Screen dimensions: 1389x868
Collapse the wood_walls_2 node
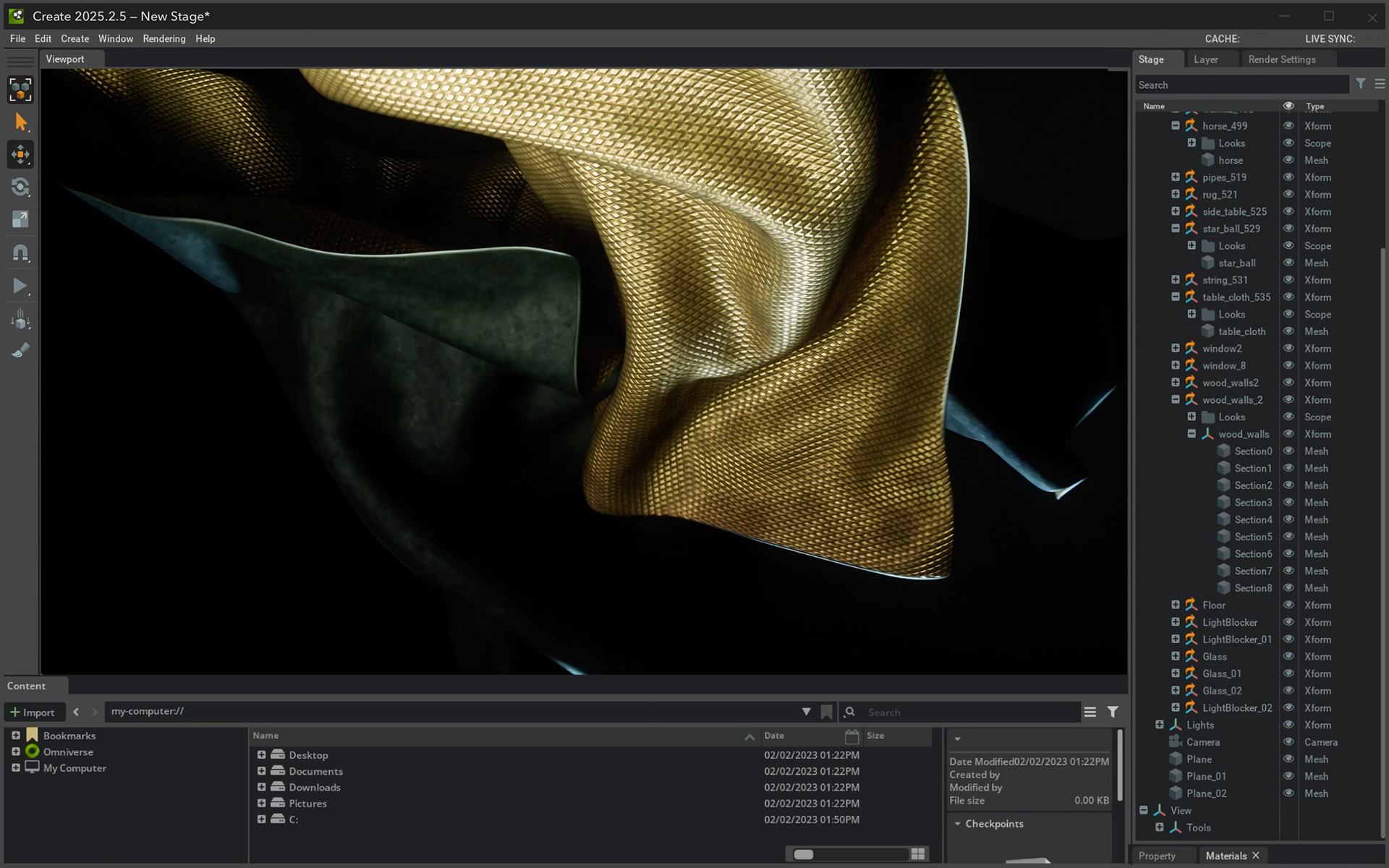pyautogui.click(x=1176, y=399)
